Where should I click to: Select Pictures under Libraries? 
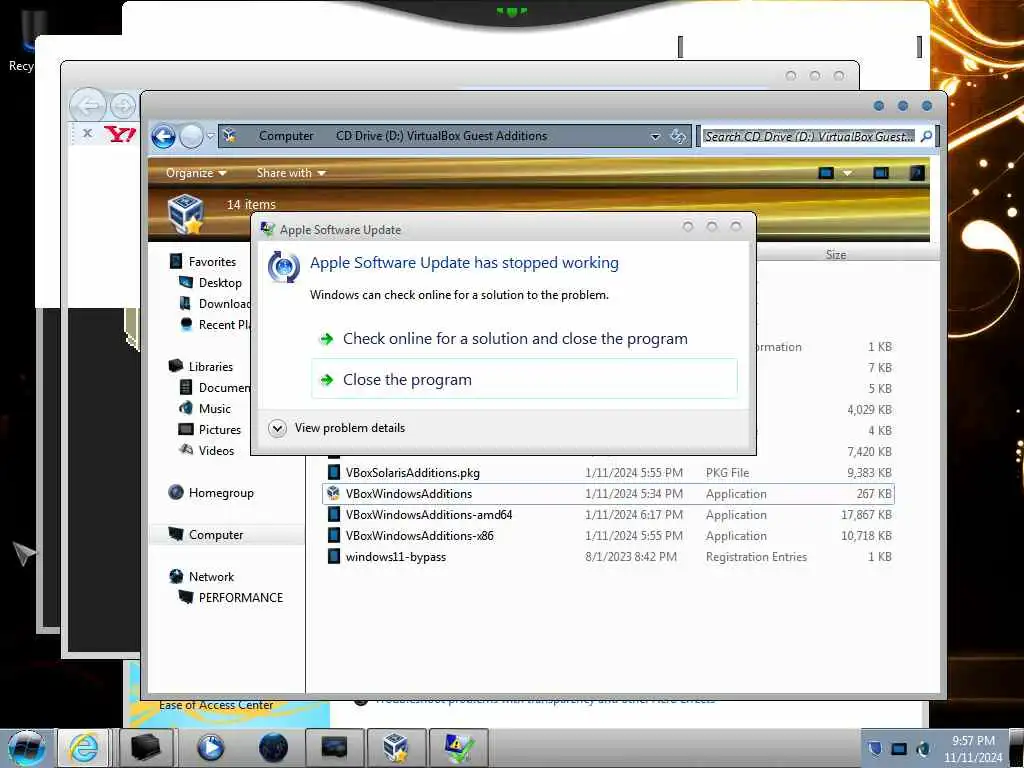(x=219, y=430)
